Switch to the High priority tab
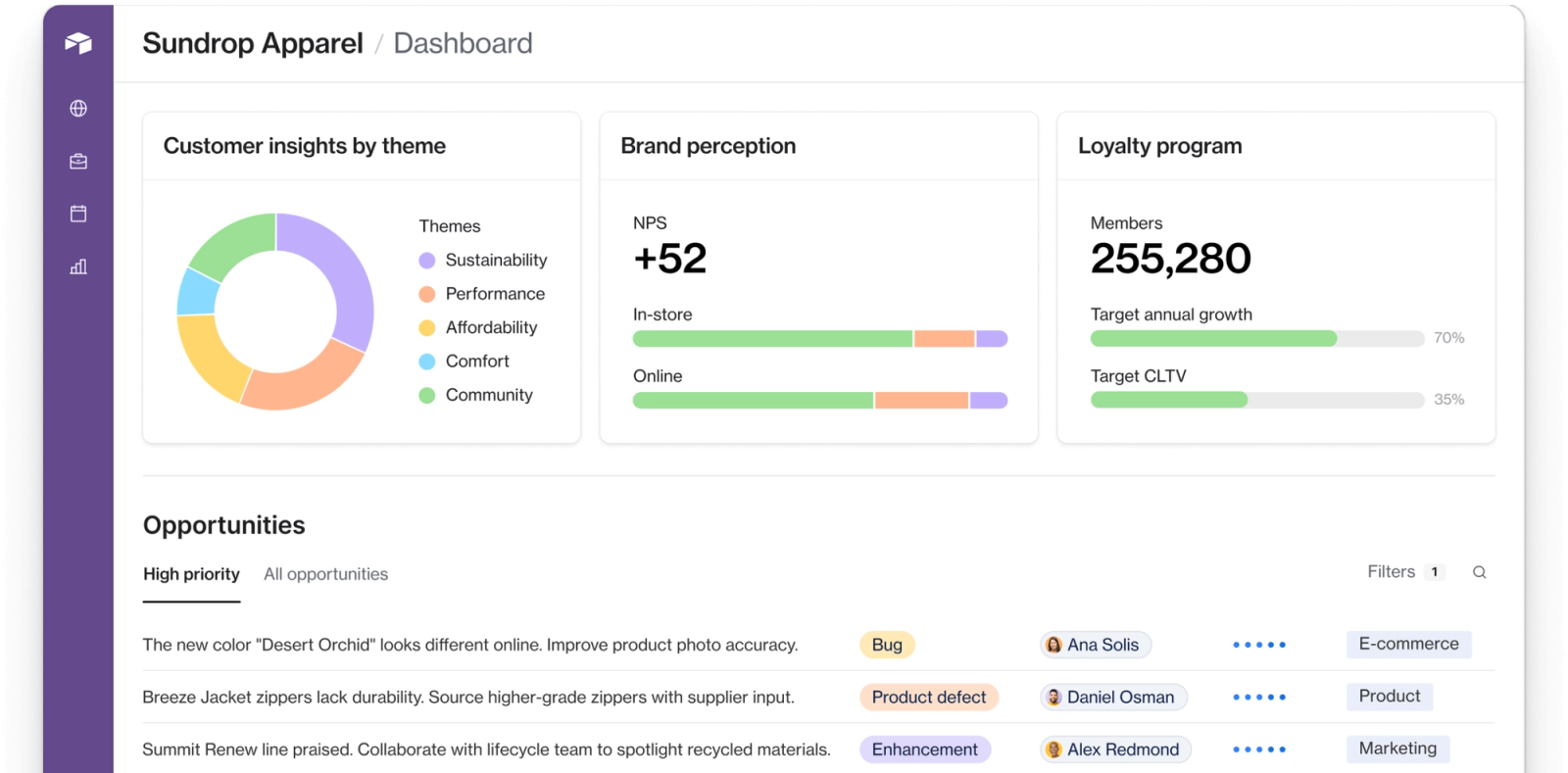Image resolution: width=1568 pixels, height=773 pixels. (191, 574)
